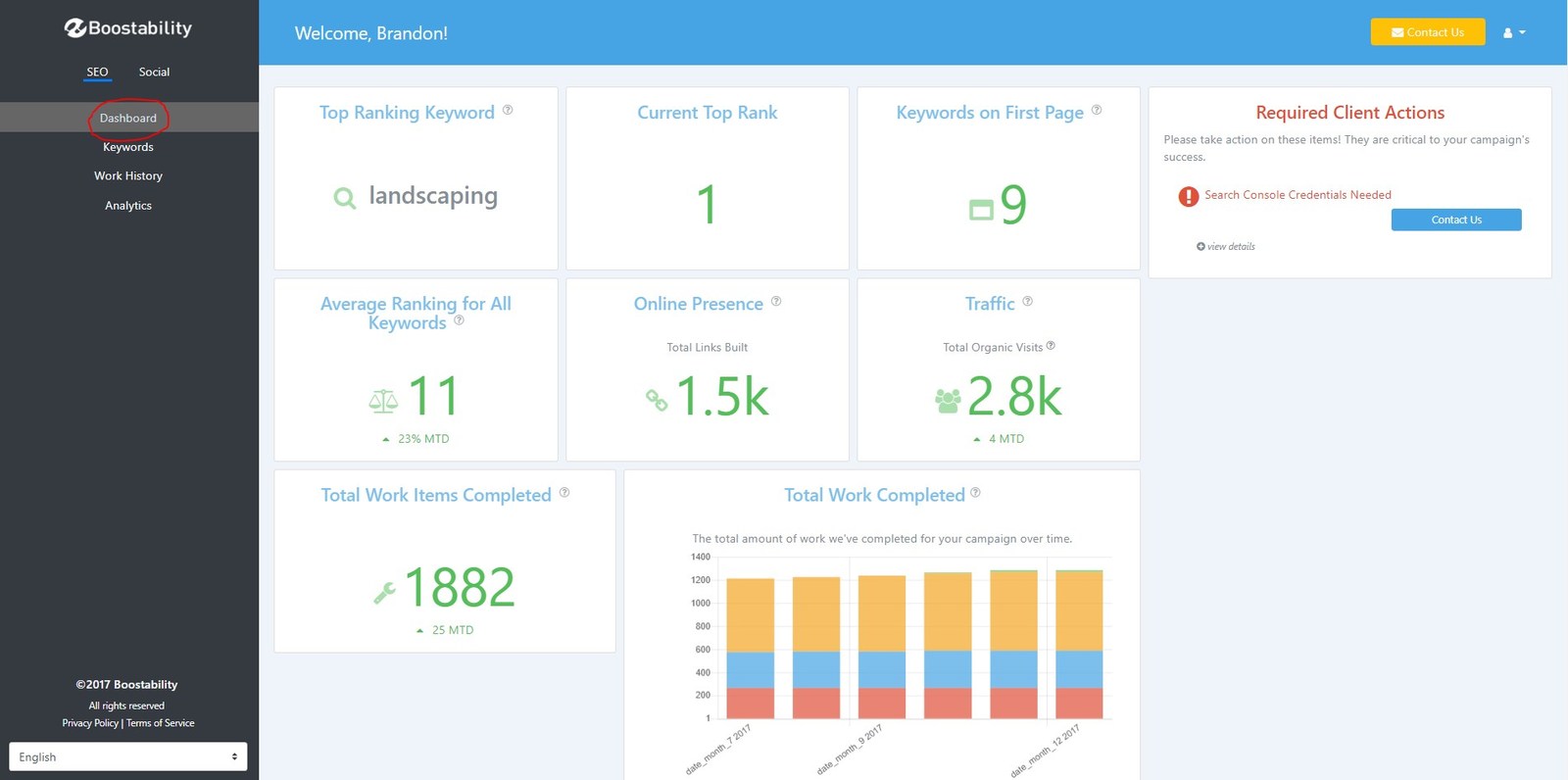Viewport: 1568px width, 780px height.
Task: Switch to the Social tab
Action: [x=154, y=72]
